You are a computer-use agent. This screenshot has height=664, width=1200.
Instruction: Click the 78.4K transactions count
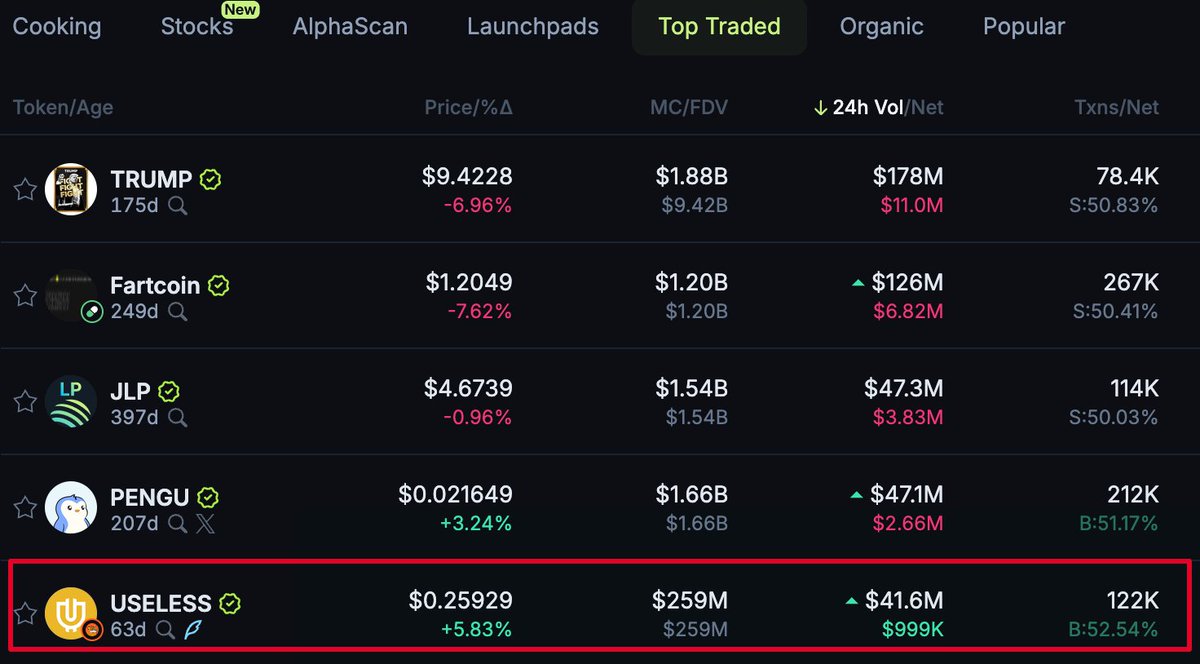tap(1128, 177)
